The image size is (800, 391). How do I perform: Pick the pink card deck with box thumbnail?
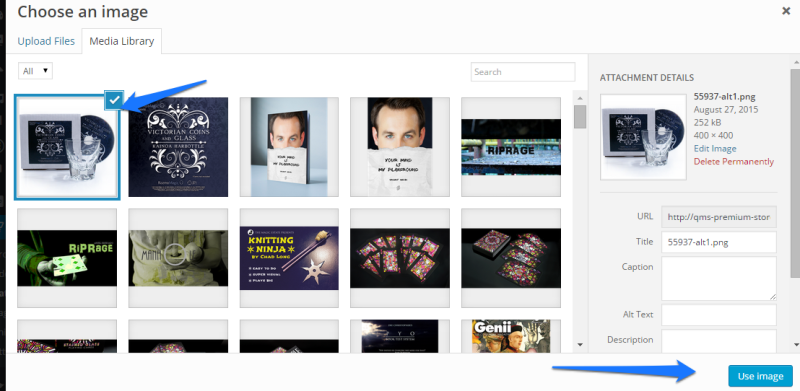511,258
